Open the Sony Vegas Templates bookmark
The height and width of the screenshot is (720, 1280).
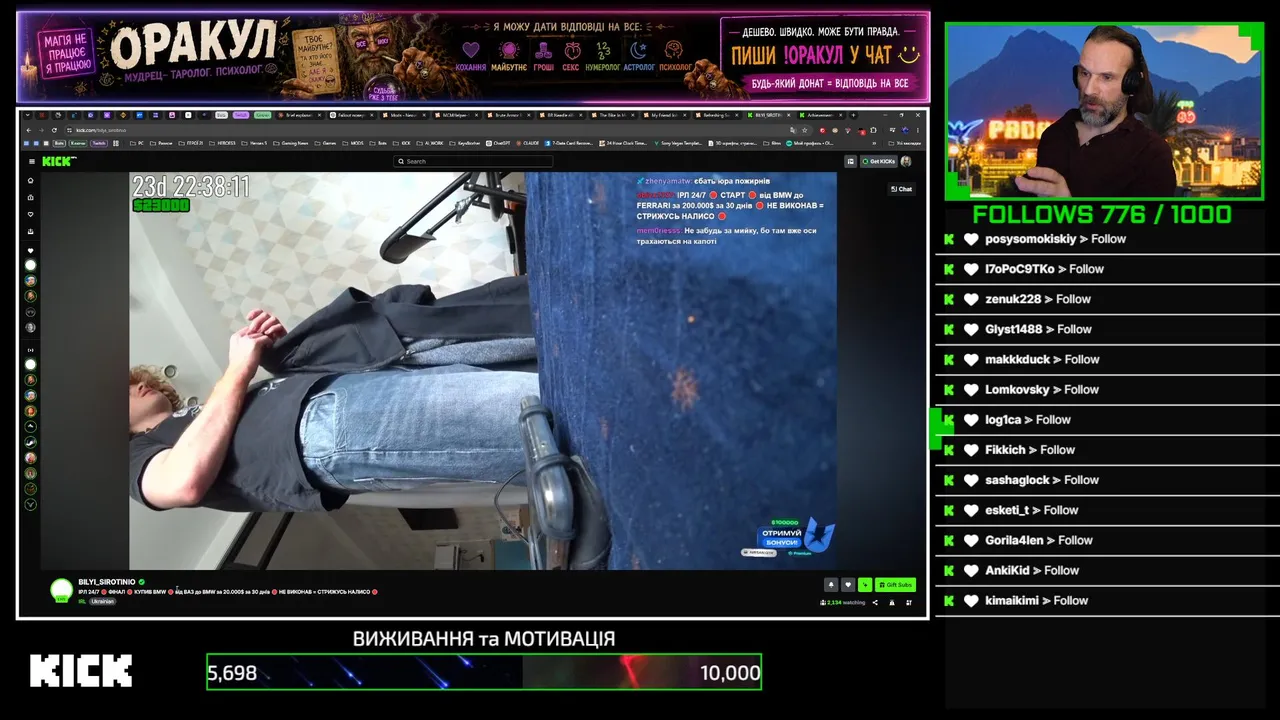[x=680, y=143]
